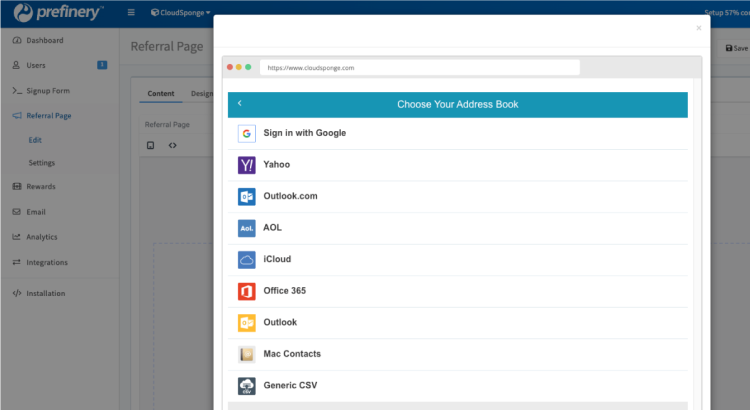Open Settings under Referral Page
This screenshot has height=410, width=750.
(x=42, y=163)
